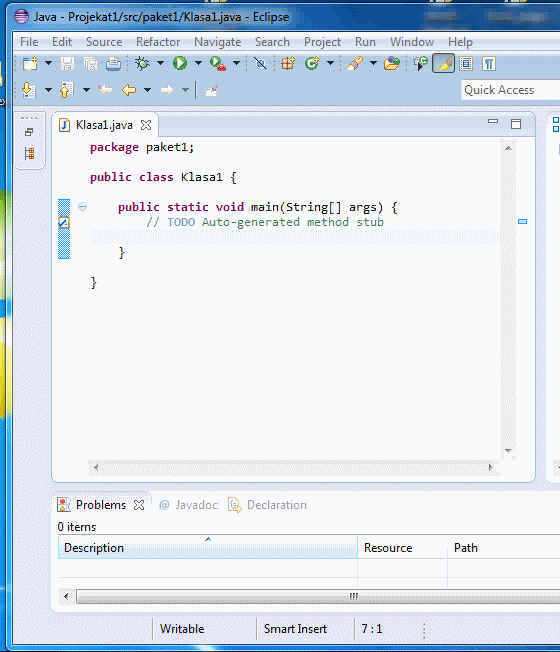Click the Next Annotation arrow icon
The height and width of the screenshot is (652, 560).
[28, 90]
